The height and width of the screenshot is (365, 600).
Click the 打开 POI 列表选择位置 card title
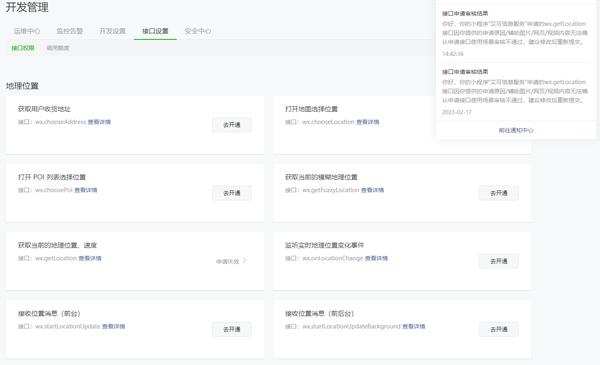tap(52, 177)
